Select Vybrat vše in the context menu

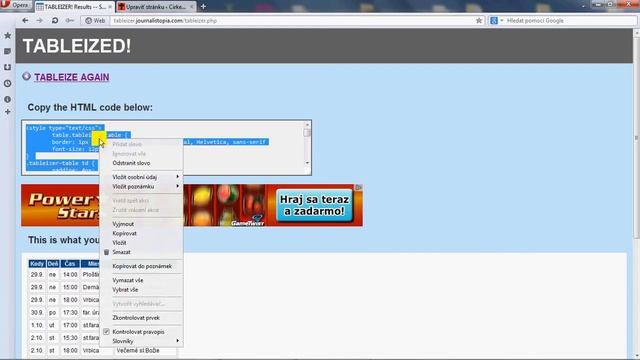[141, 290]
